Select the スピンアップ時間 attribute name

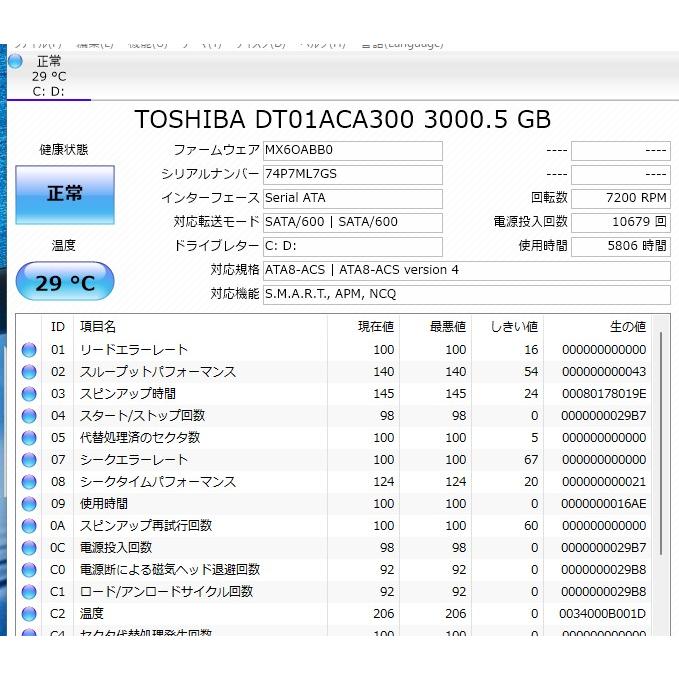[128, 394]
